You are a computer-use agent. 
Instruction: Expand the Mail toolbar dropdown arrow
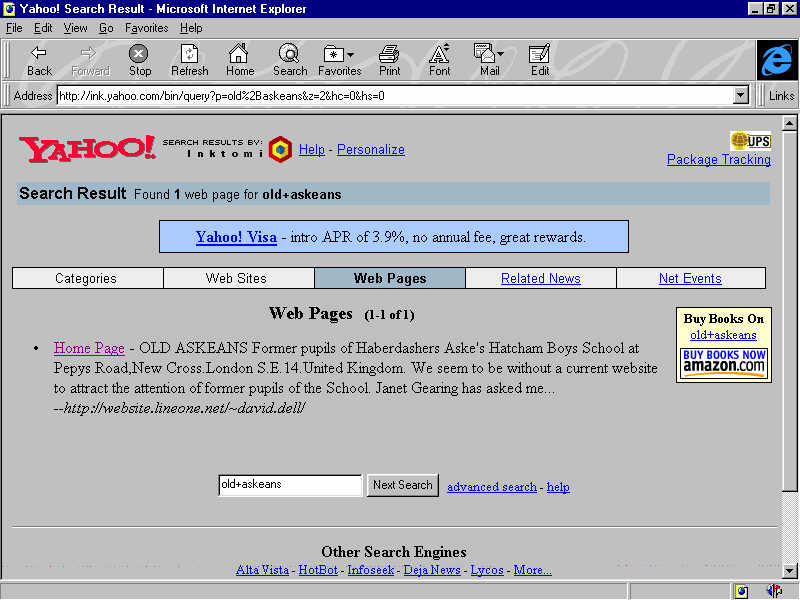pyautogui.click(x=501, y=53)
